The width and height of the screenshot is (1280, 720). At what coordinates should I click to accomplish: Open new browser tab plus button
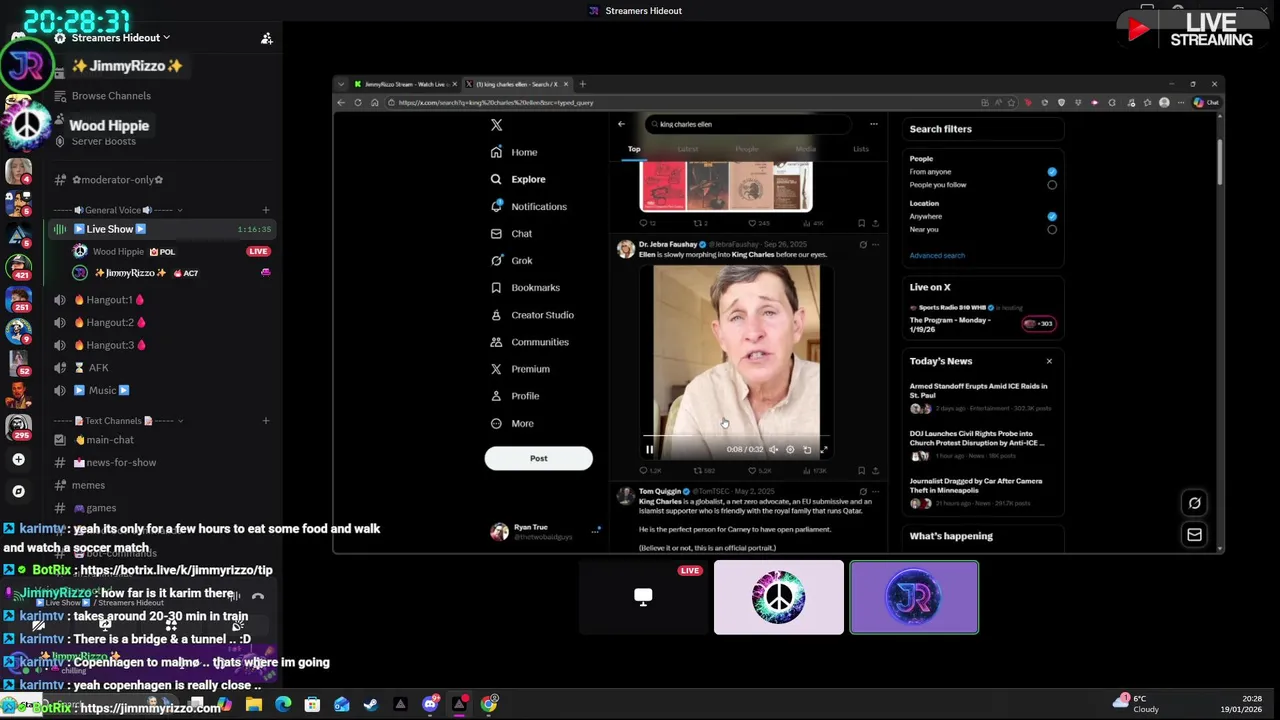coord(583,84)
